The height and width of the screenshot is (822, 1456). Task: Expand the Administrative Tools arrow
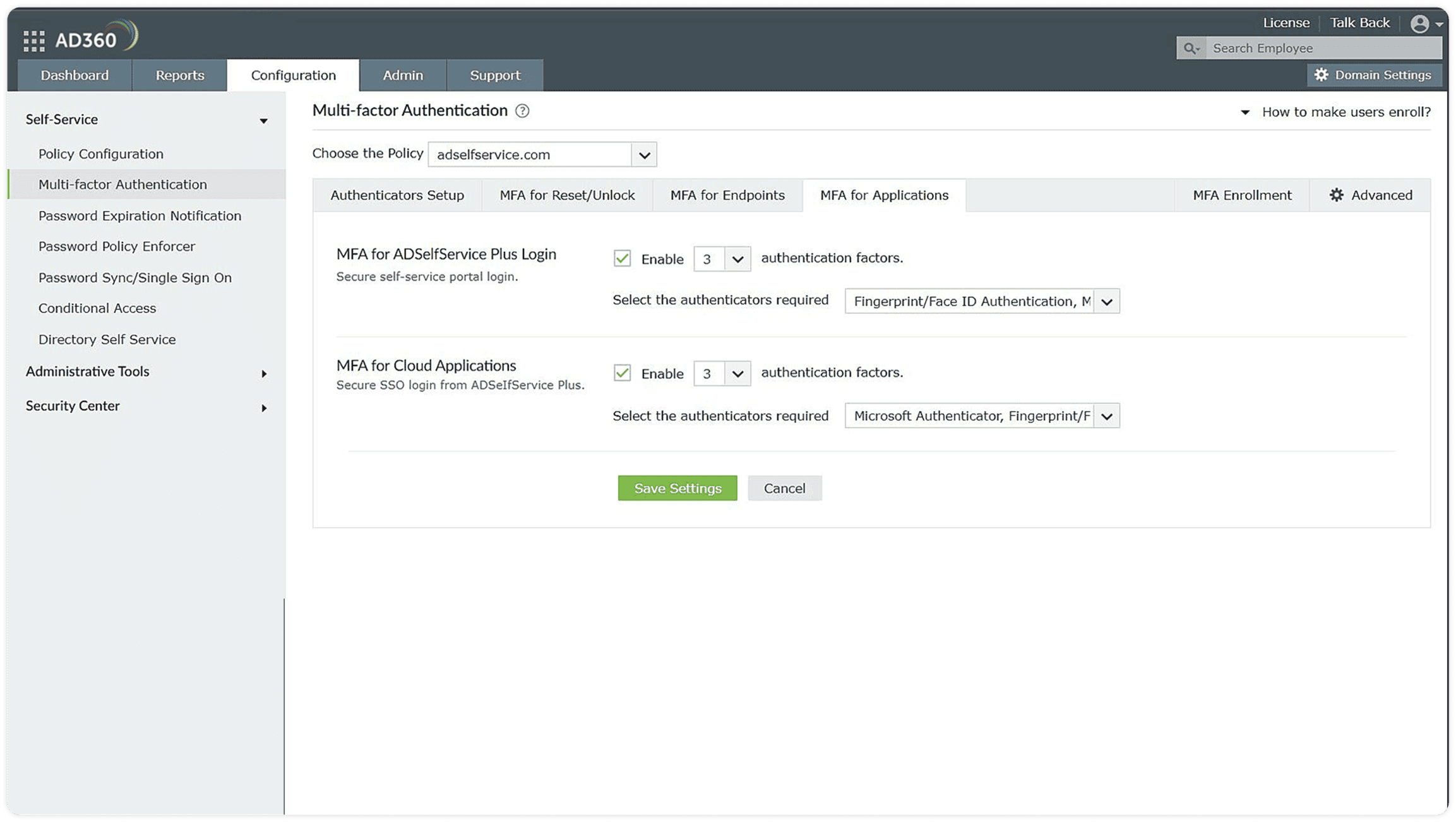click(264, 374)
